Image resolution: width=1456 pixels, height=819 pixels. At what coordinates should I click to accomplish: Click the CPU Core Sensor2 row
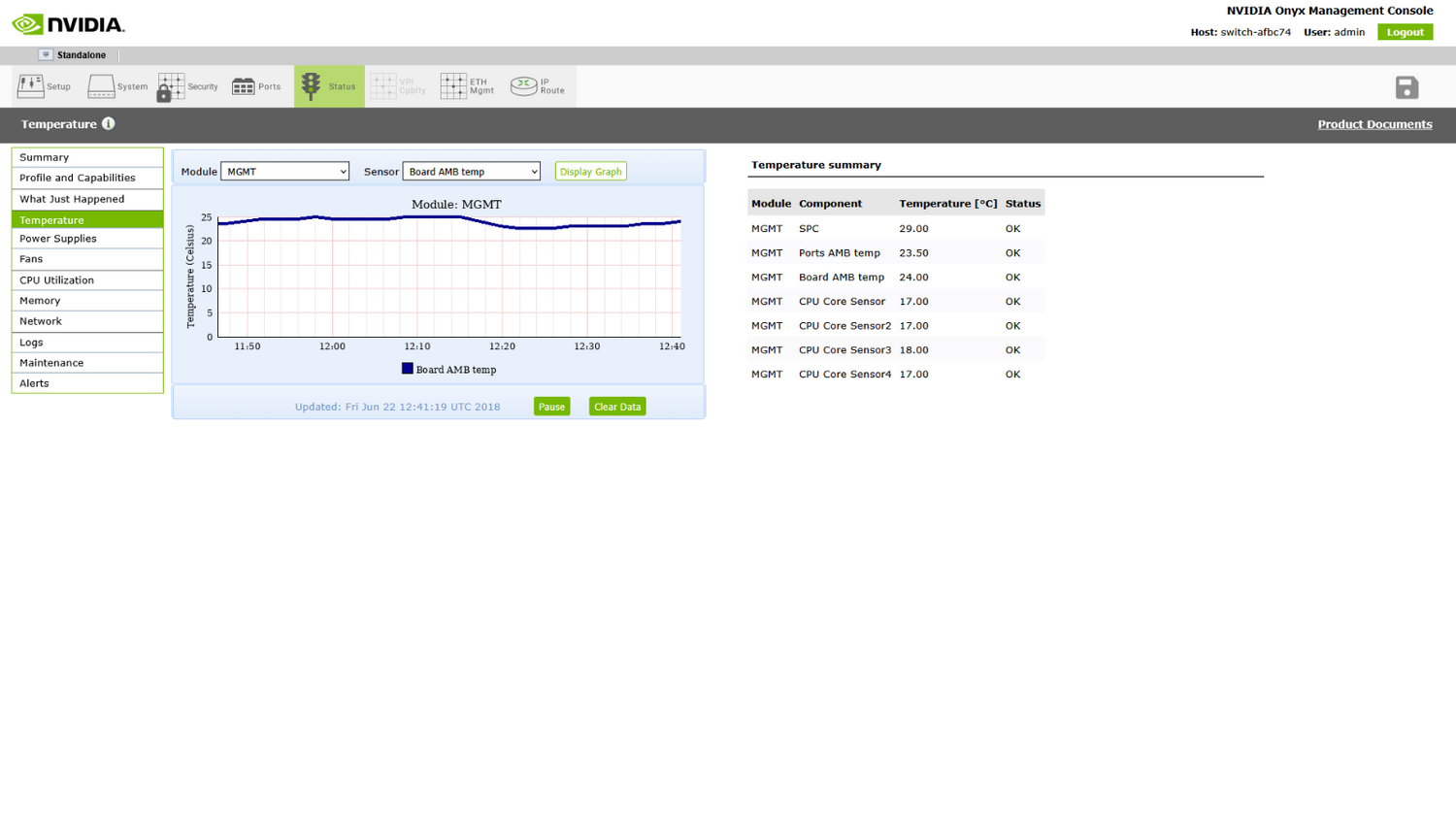[x=896, y=326]
